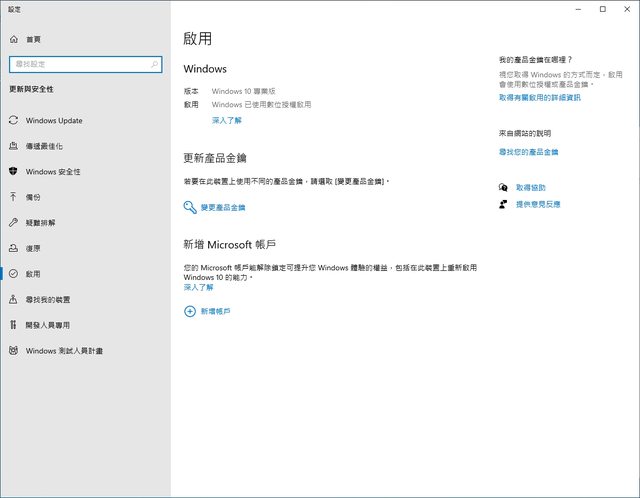Click the 備份 backup arrow icon
640x498 pixels.
[x=13, y=197]
